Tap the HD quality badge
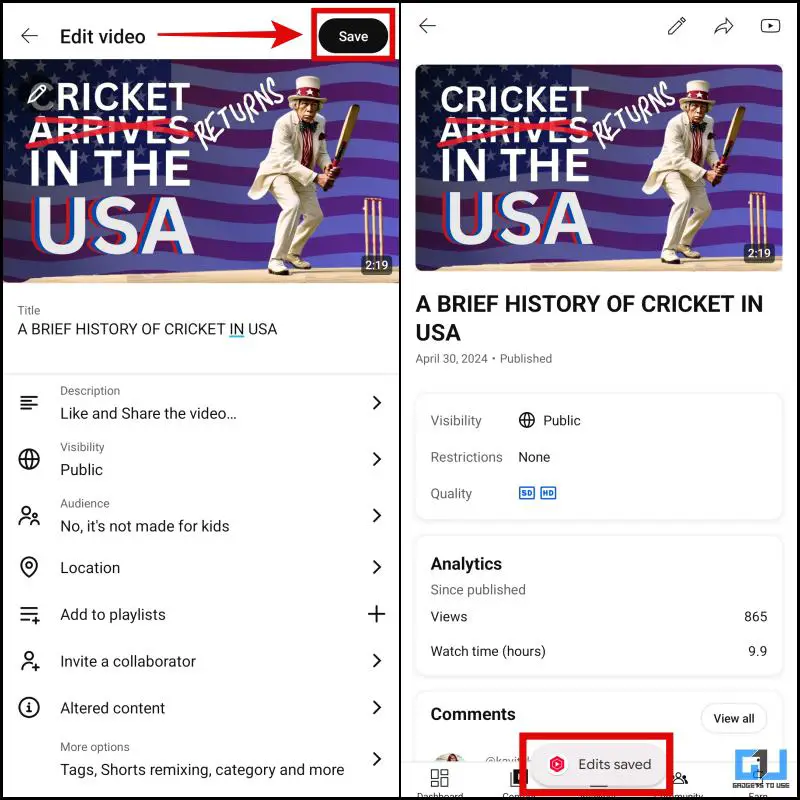The image size is (800, 800). coord(548,493)
